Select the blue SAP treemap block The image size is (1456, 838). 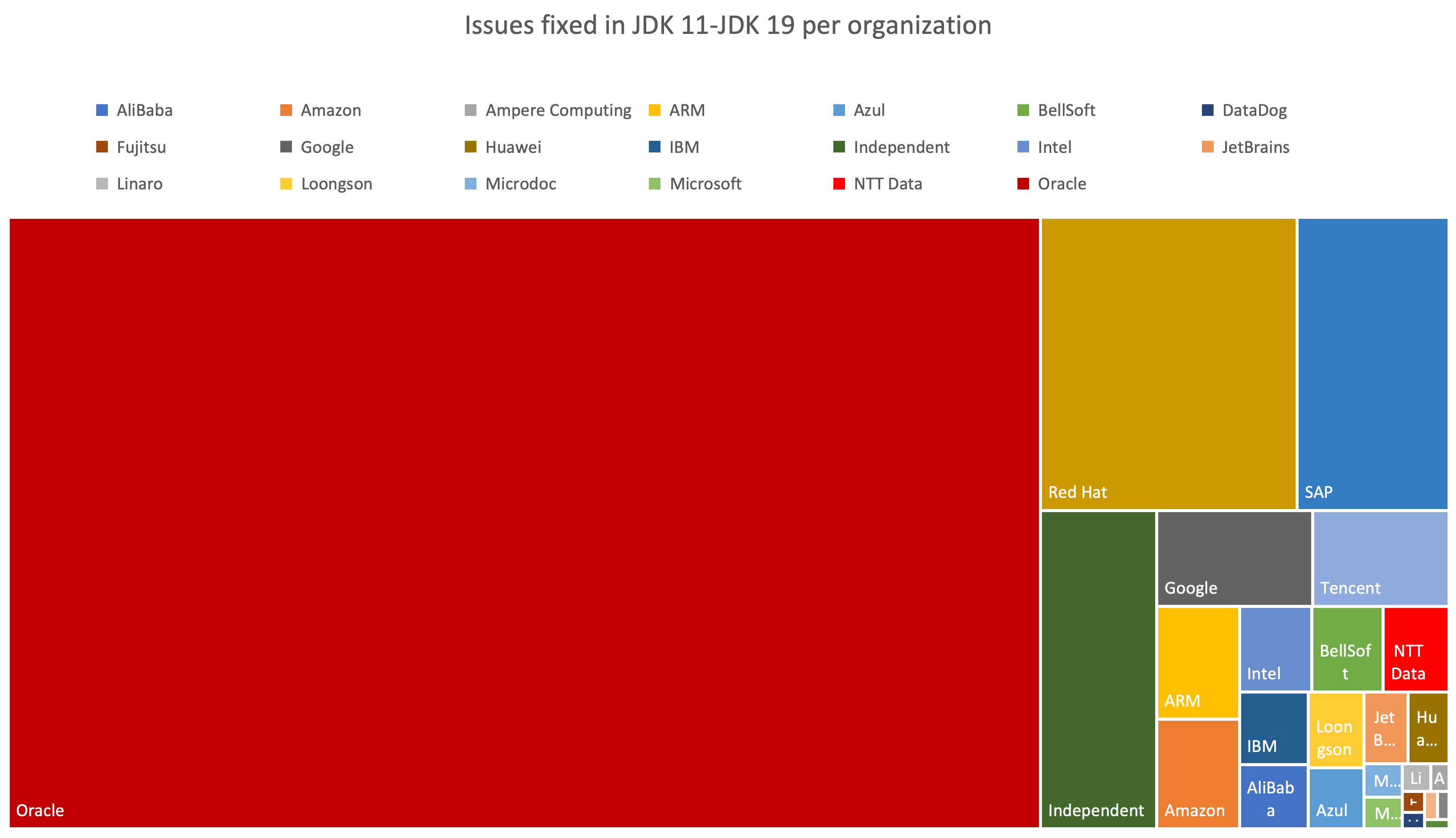[x=1373, y=364]
